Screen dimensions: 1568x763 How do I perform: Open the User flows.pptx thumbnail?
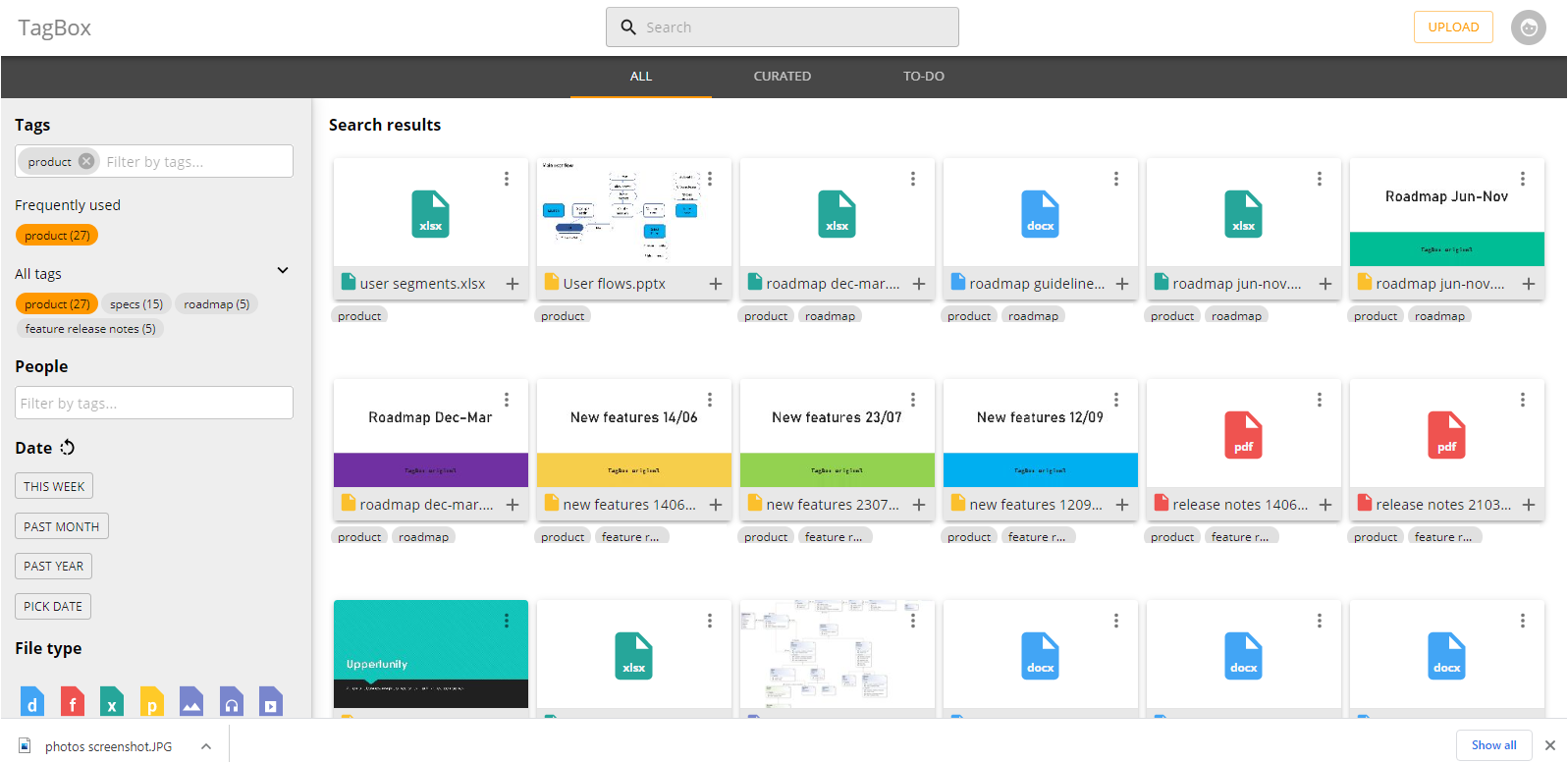pyautogui.click(x=634, y=212)
